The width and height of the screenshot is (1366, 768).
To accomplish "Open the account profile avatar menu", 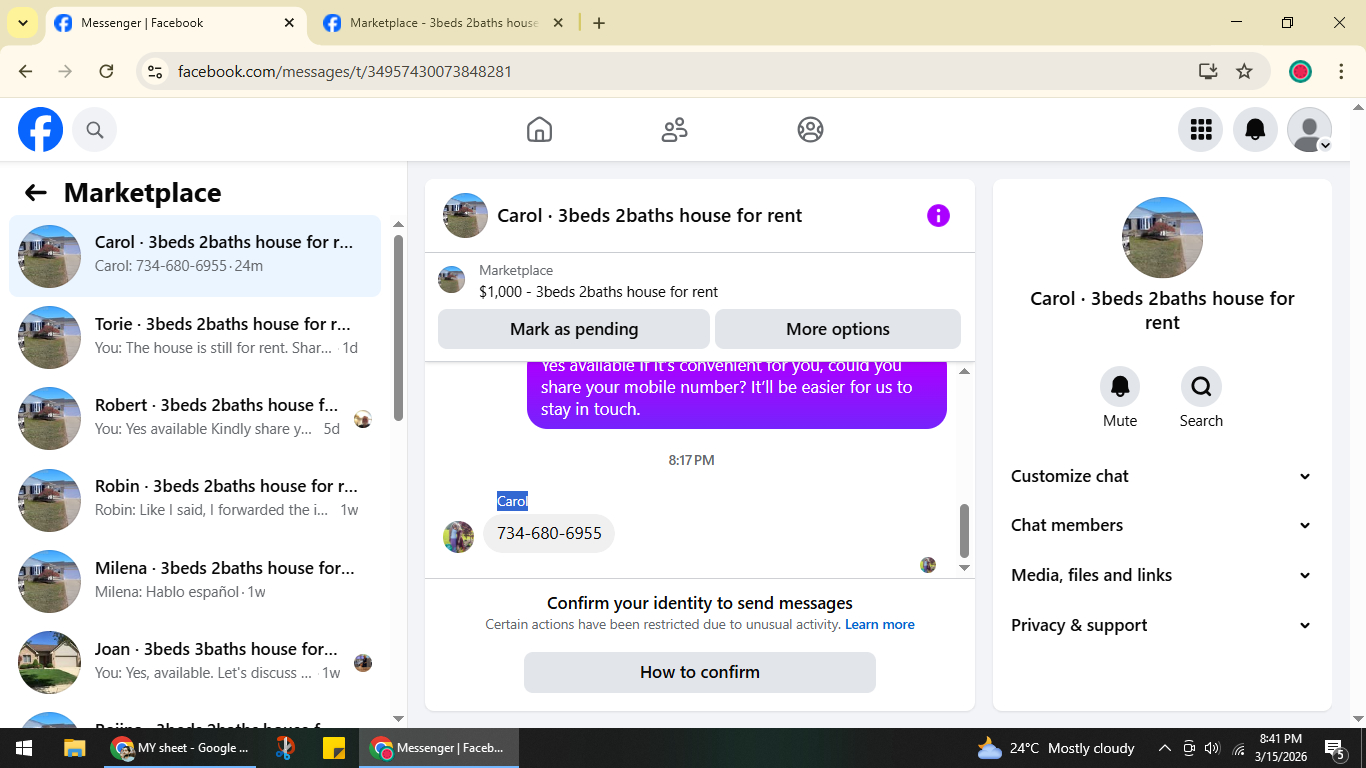I will coord(1309,130).
